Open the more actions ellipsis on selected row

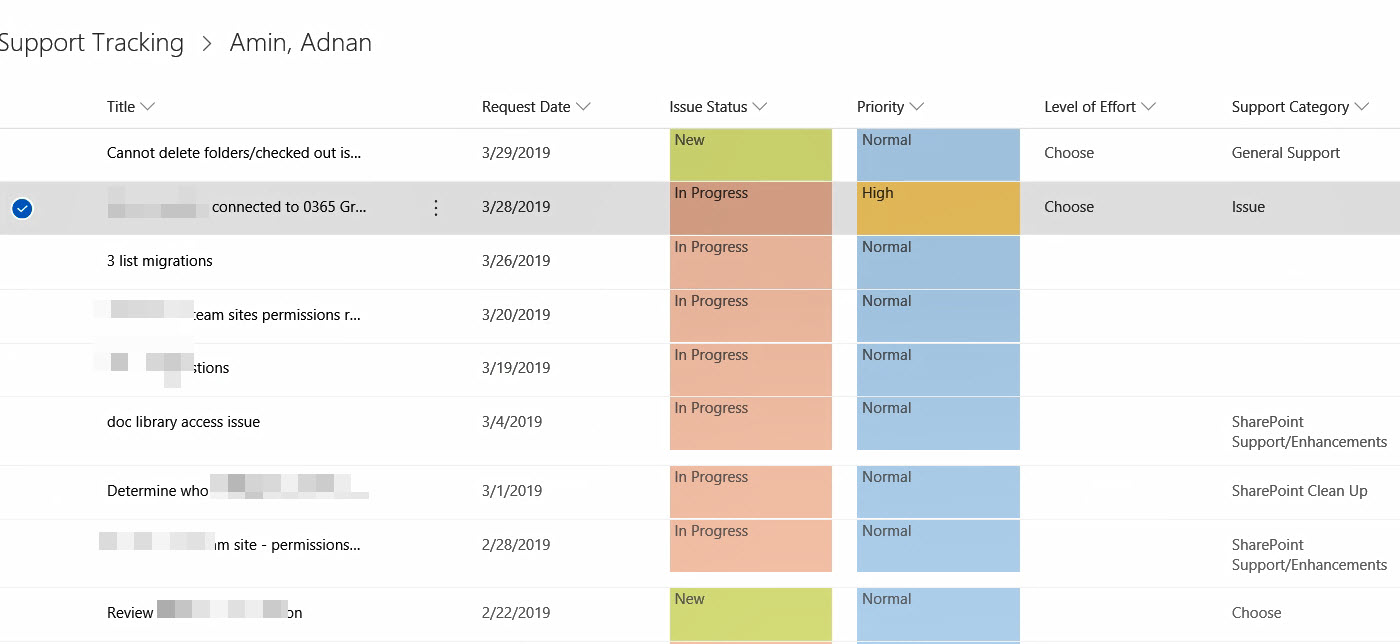coord(435,207)
